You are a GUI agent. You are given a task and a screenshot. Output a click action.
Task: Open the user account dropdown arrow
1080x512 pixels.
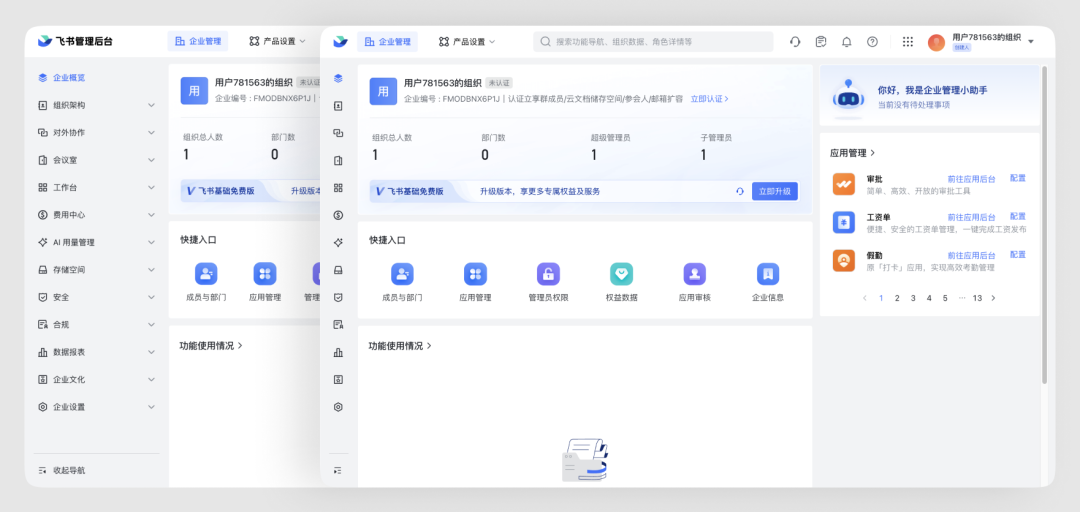(1031, 42)
